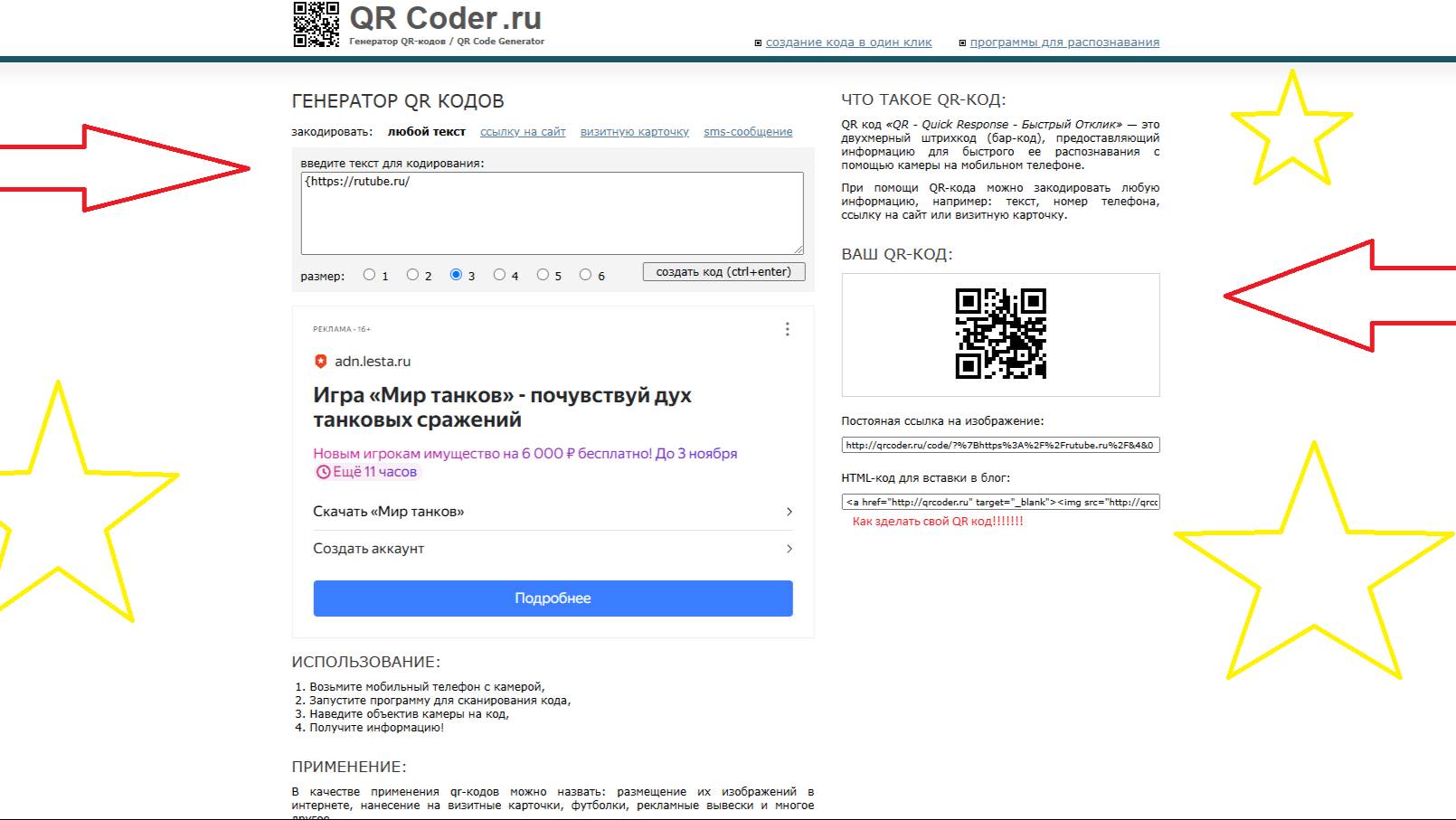This screenshot has height=820, width=1456.
Task: Select size 1 radio button
Action: click(x=369, y=275)
